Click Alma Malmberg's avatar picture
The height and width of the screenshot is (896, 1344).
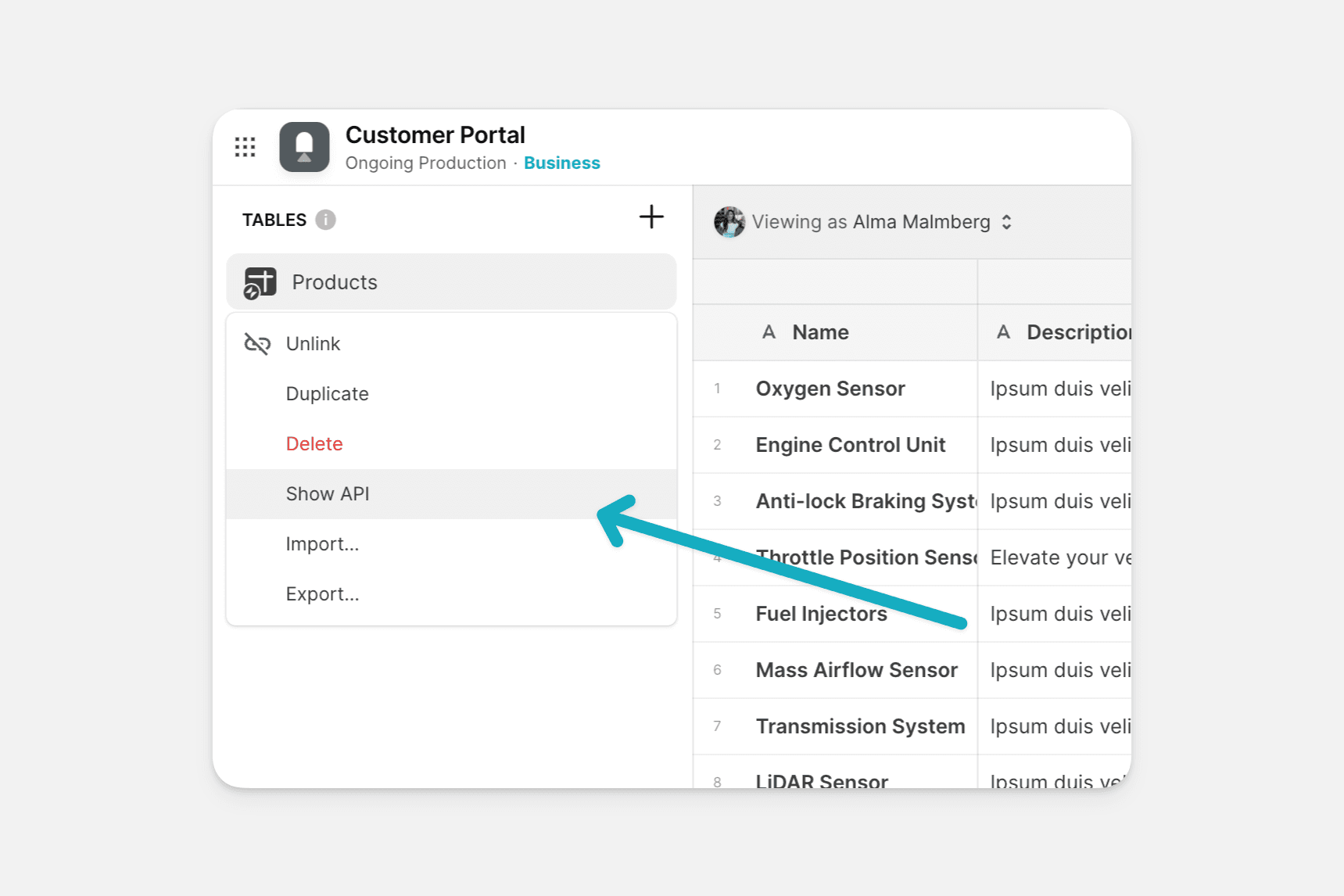[729, 222]
